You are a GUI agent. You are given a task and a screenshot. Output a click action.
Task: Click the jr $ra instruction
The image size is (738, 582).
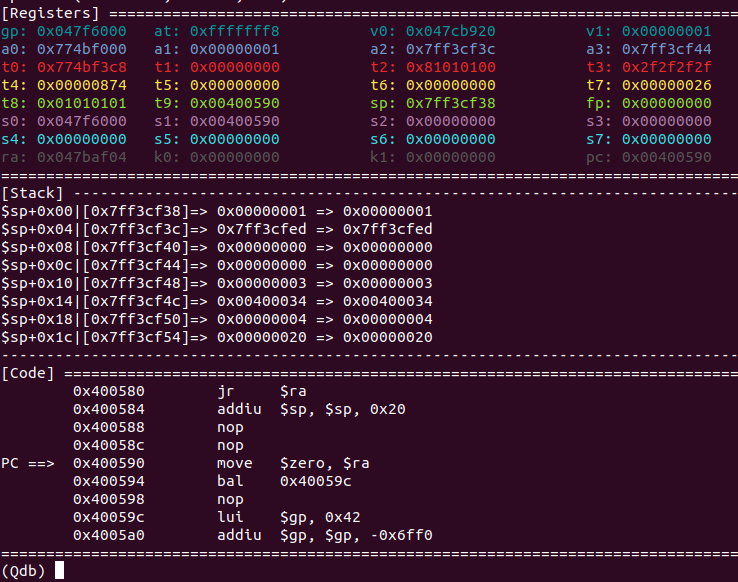[x=261, y=391]
